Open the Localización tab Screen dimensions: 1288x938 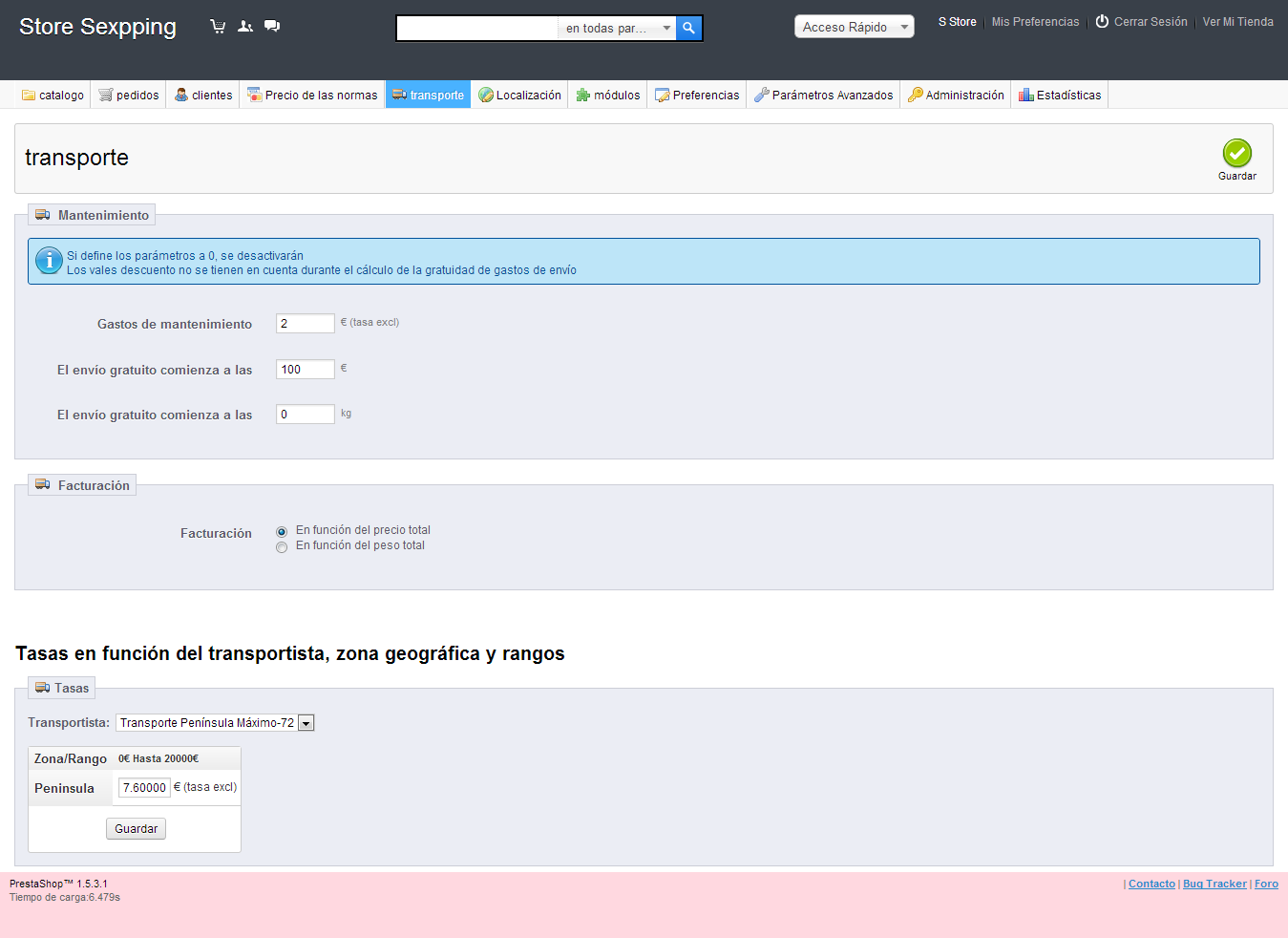click(519, 95)
